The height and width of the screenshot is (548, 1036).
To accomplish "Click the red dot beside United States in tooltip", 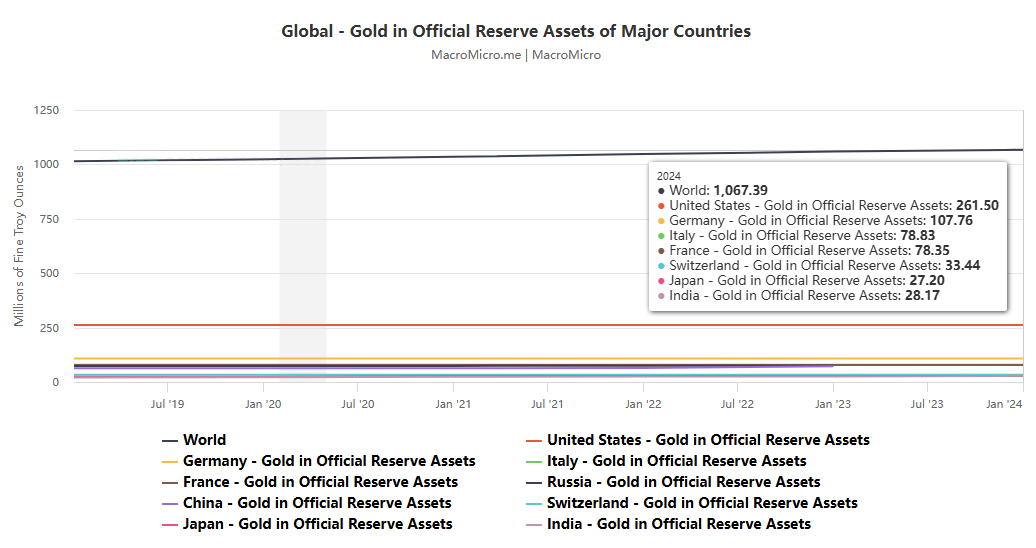I will click(661, 206).
